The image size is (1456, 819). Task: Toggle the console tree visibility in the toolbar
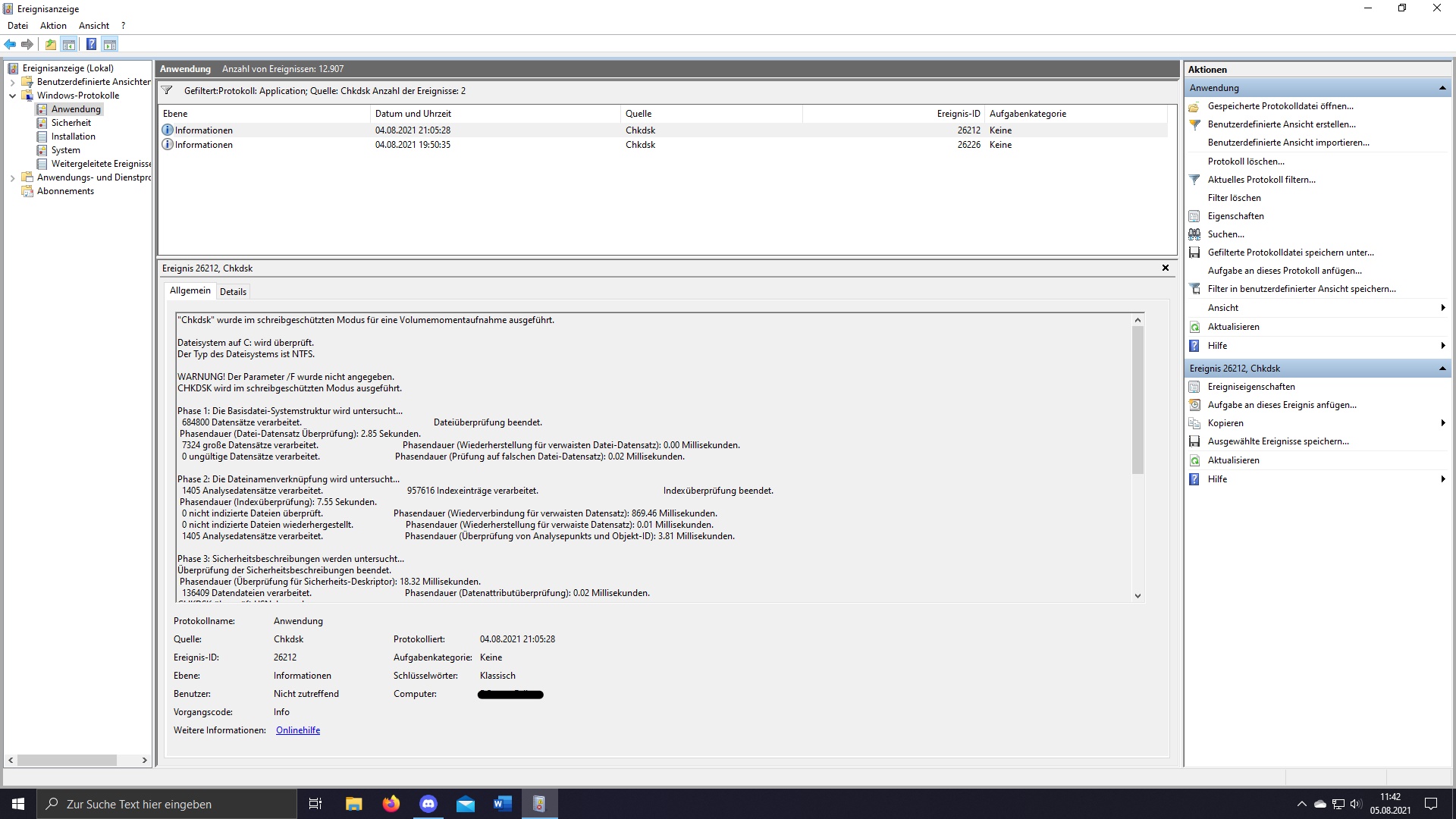pyautogui.click(x=70, y=44)
